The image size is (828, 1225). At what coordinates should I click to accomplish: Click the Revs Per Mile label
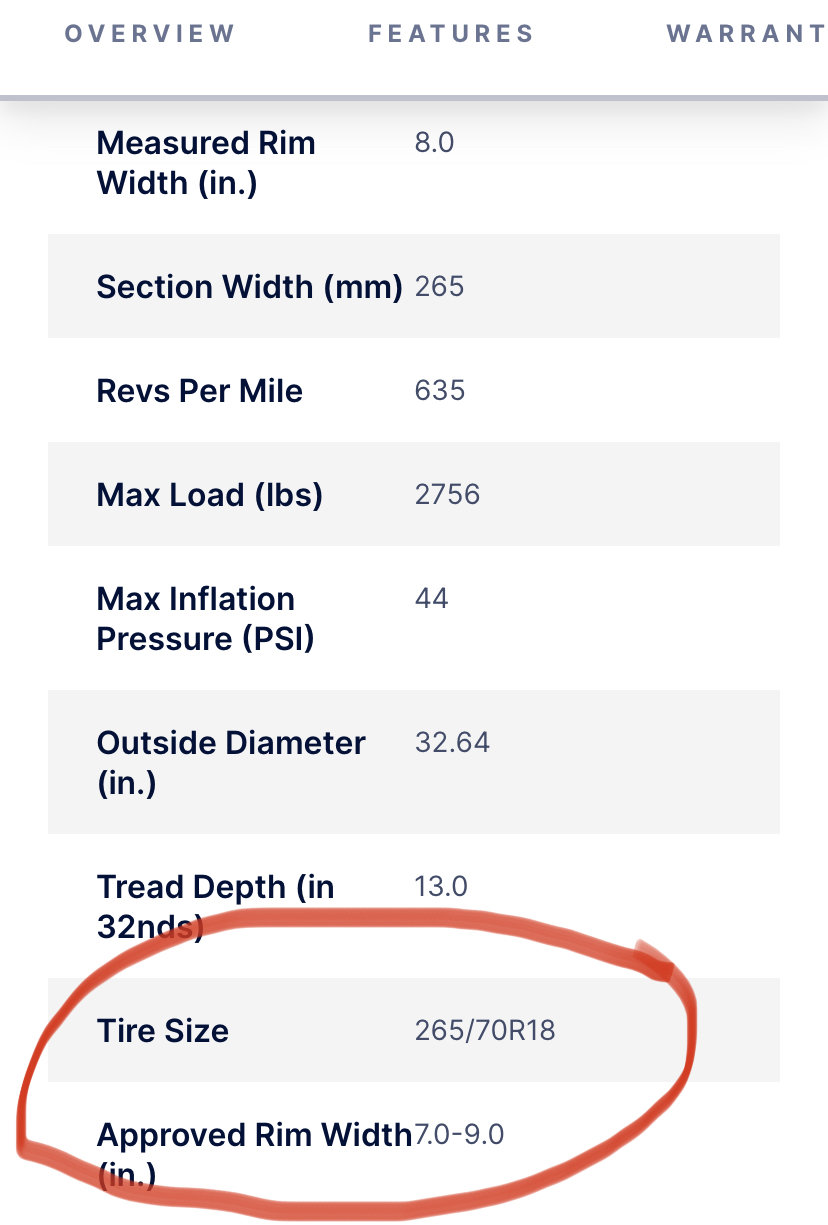200,391
